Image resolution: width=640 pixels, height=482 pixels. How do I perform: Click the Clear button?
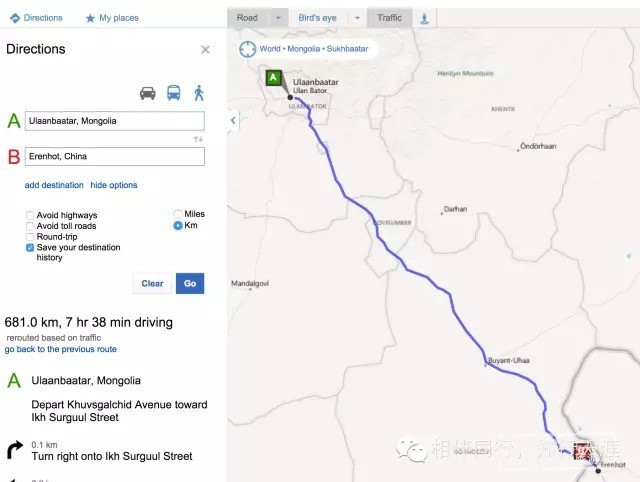152,284
